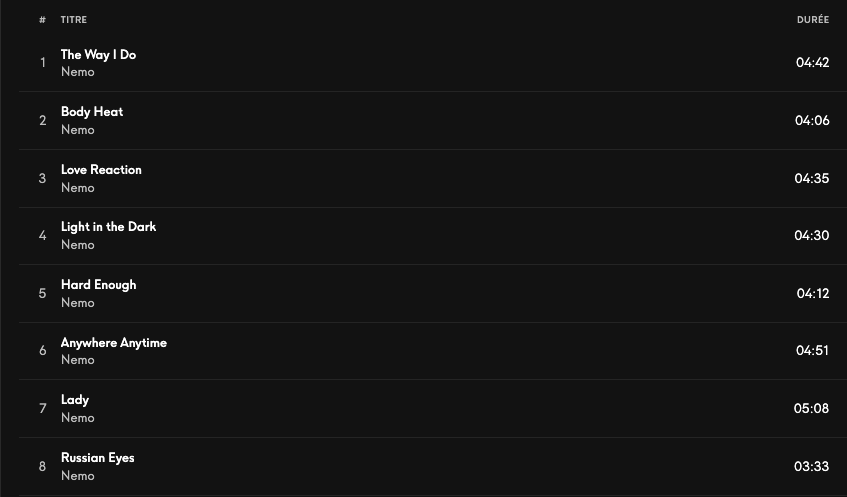Select the "Hard Enough" track title
847x497 pixels.
point(98,285)
